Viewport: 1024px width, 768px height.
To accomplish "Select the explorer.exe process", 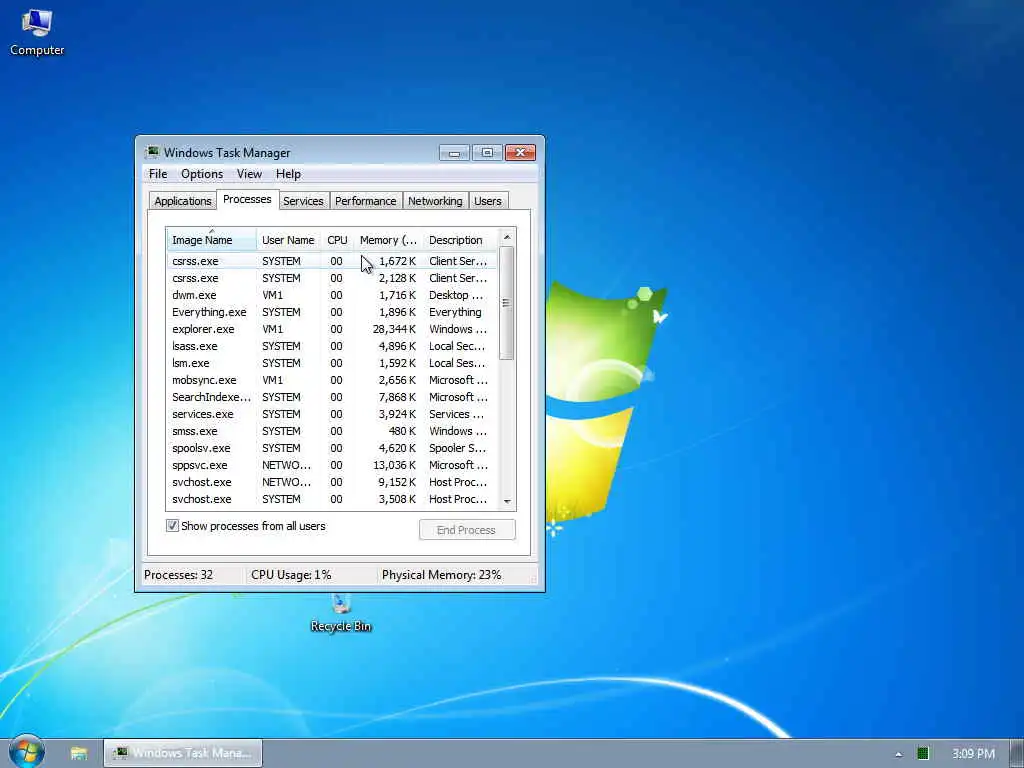I will [x=332, y=328].
